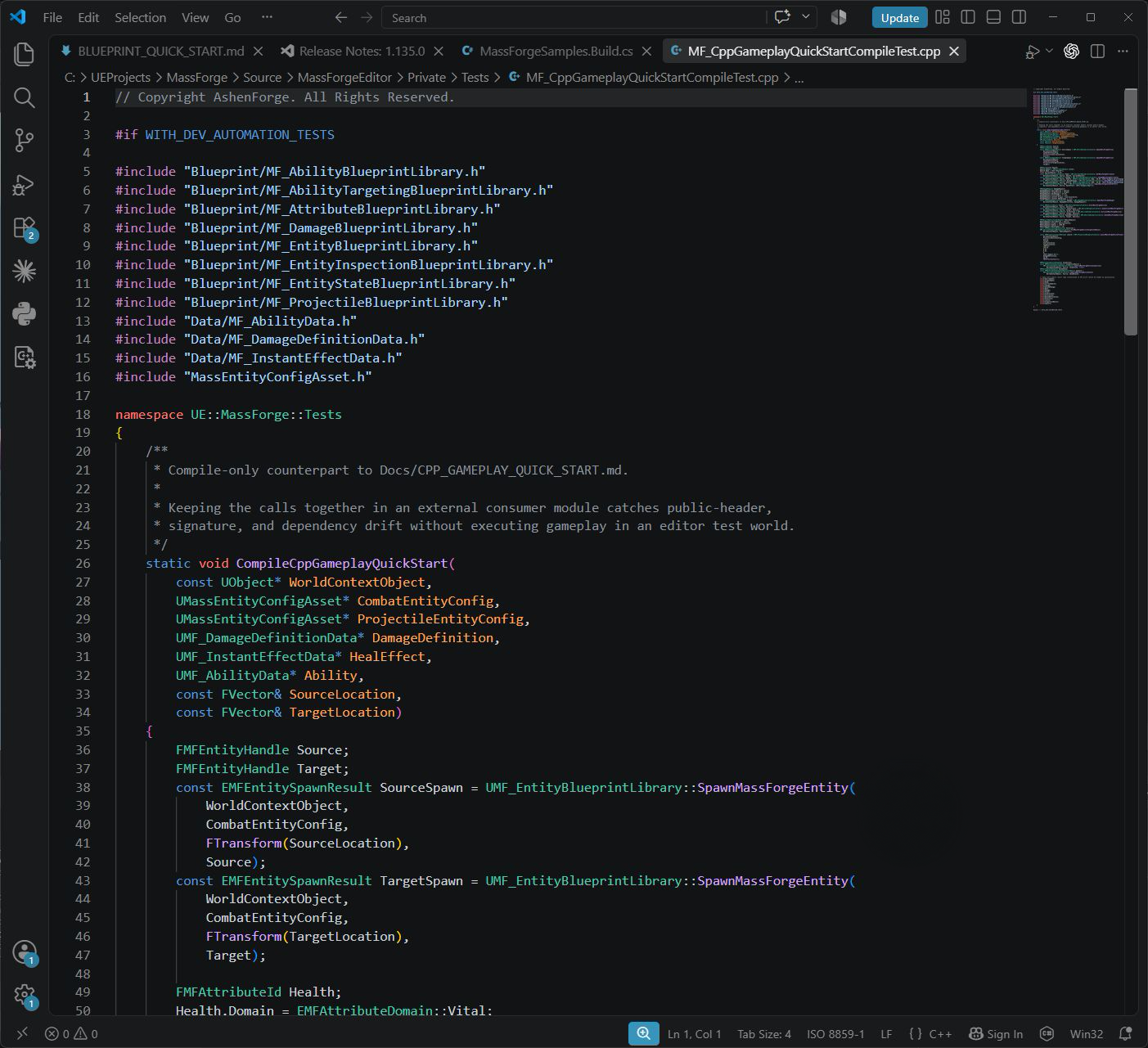Click the zoom magnifier in status bar

pos(644,1033)
